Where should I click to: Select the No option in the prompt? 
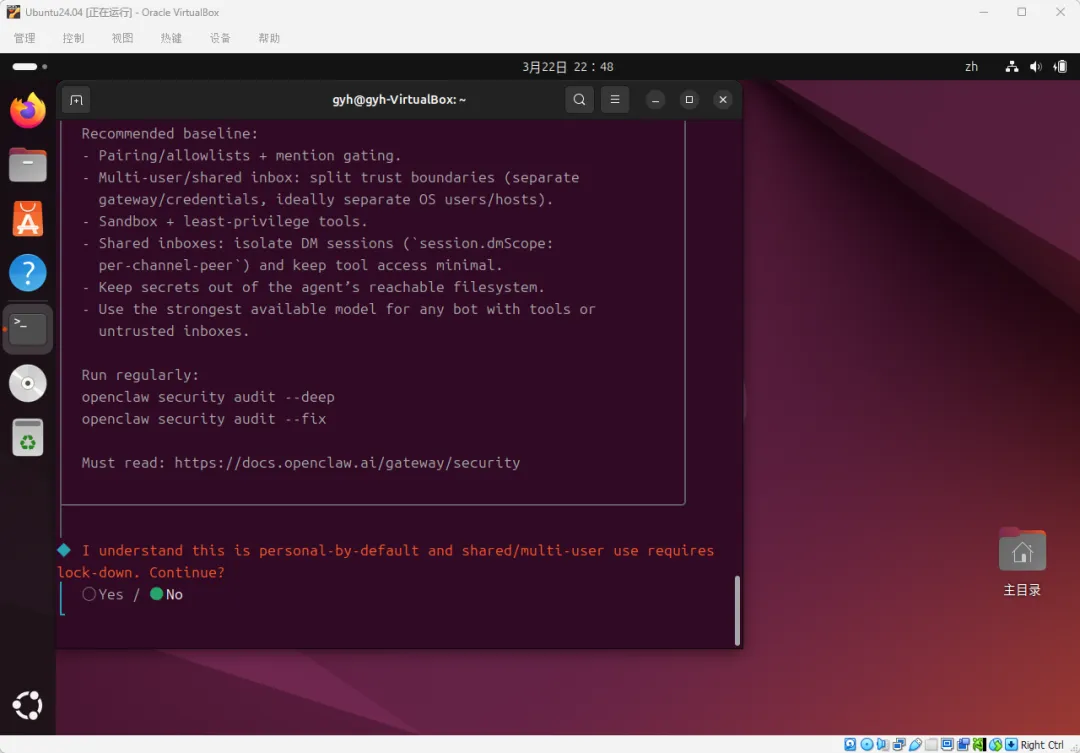pyautogui.click(x=166, y=594)
